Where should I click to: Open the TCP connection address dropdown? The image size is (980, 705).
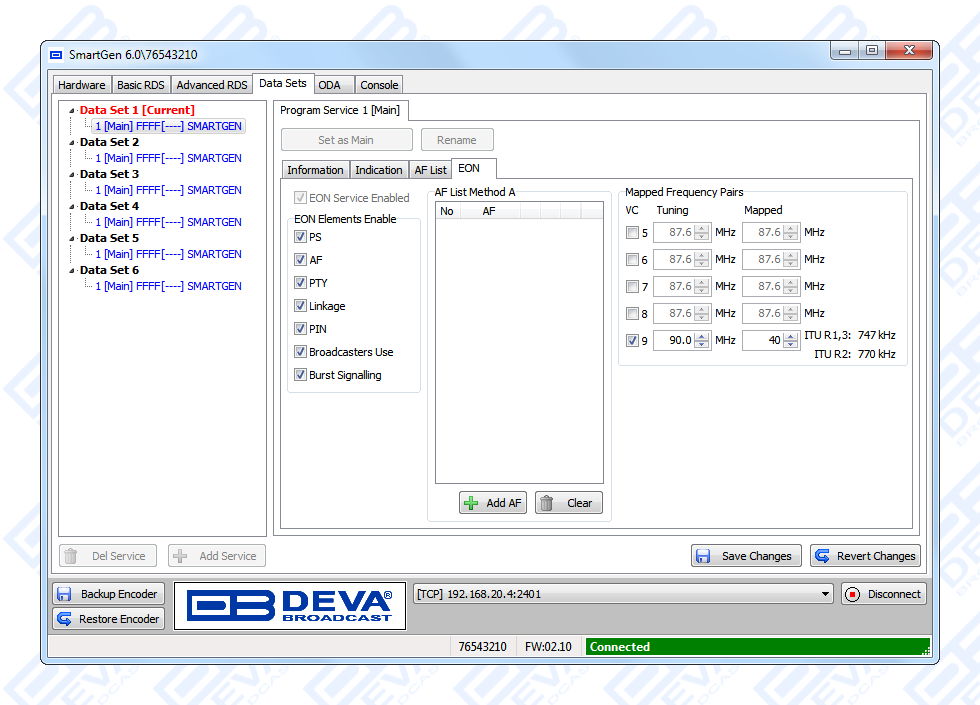click(825, 594)
